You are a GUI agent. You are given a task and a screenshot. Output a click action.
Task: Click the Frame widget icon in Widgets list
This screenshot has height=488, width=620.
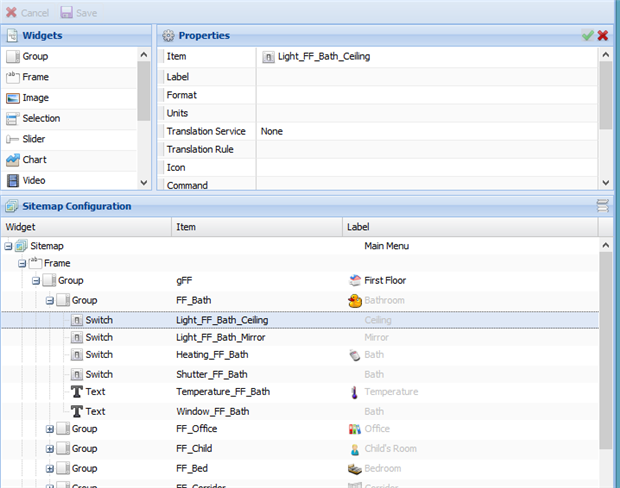click(x=13, y=77)
